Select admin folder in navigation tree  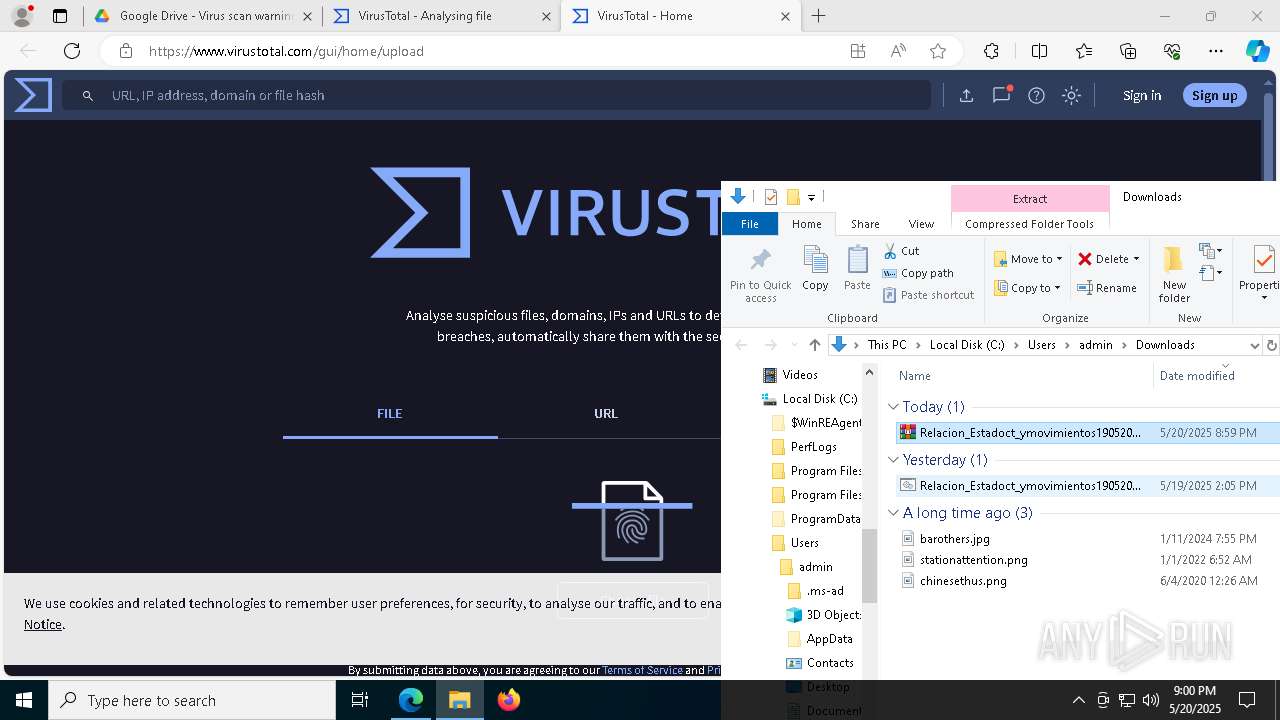pos(815,567)
